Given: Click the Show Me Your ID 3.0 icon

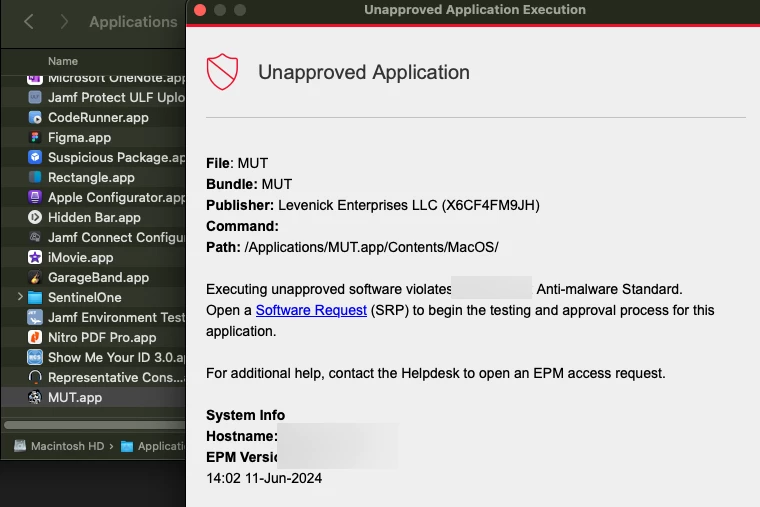Looking at the screenshot, I should point(34,357).
